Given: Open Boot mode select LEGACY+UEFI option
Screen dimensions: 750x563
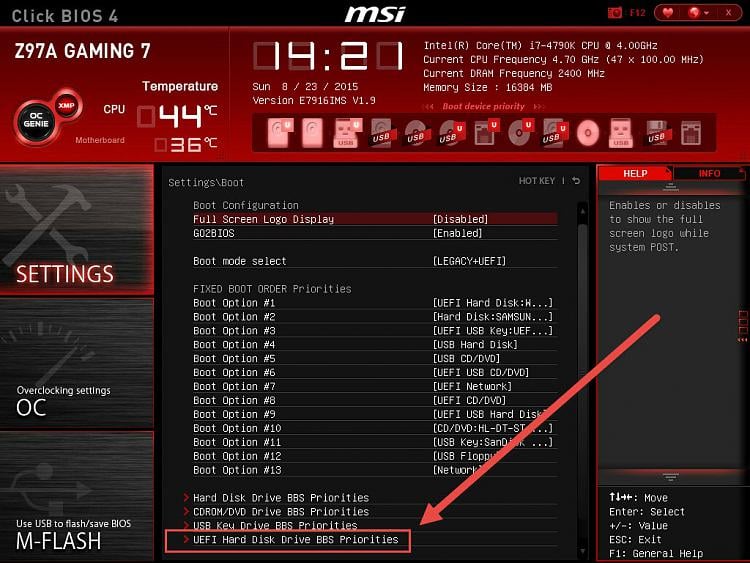Looking at the screenshot, I should 375,261.
